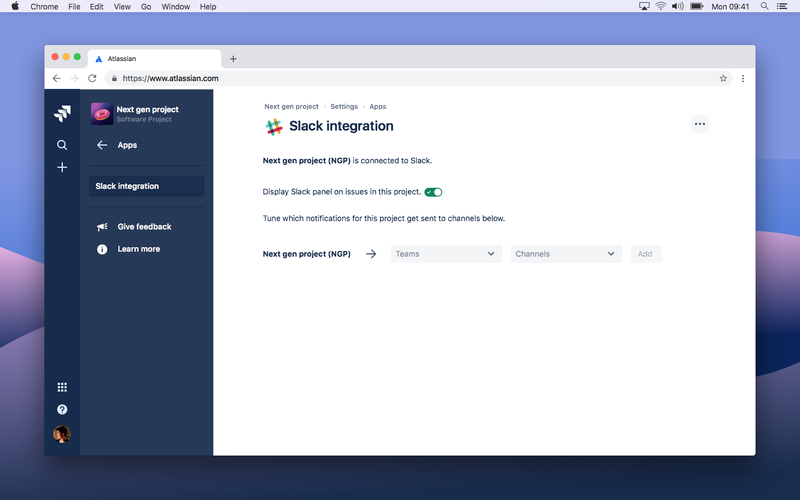The image size is (800, 500).
Task: Click the Give feedback megaphone icon
Action: pos(102,227)
